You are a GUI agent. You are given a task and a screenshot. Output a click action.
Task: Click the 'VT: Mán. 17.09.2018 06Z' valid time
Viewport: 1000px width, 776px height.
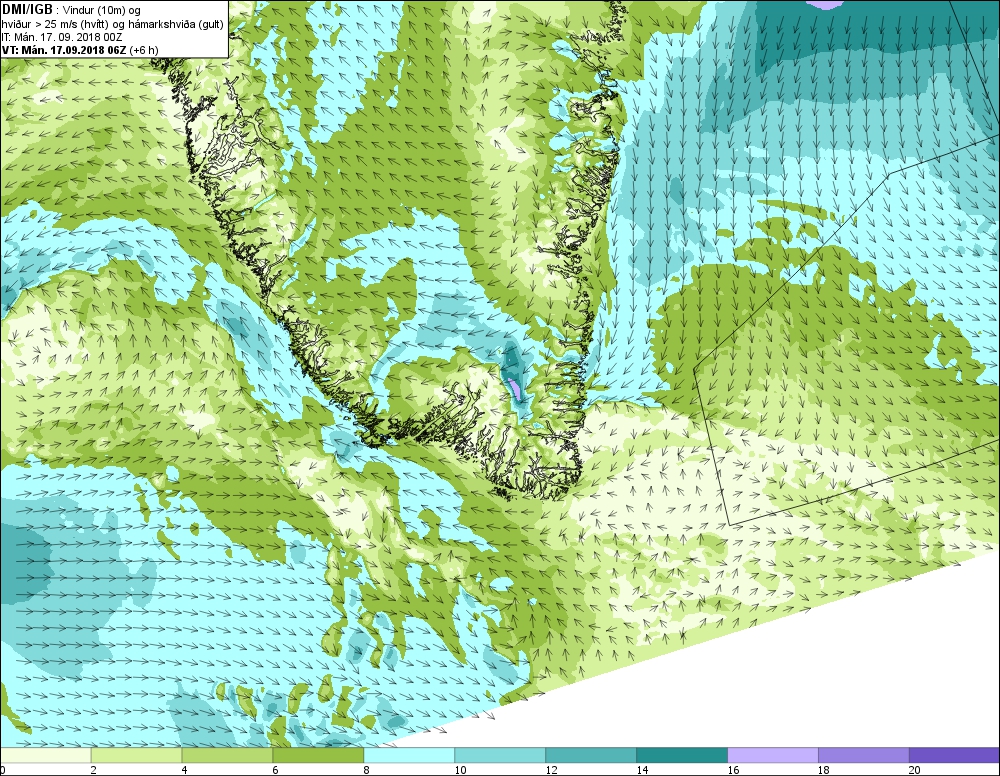64,50
